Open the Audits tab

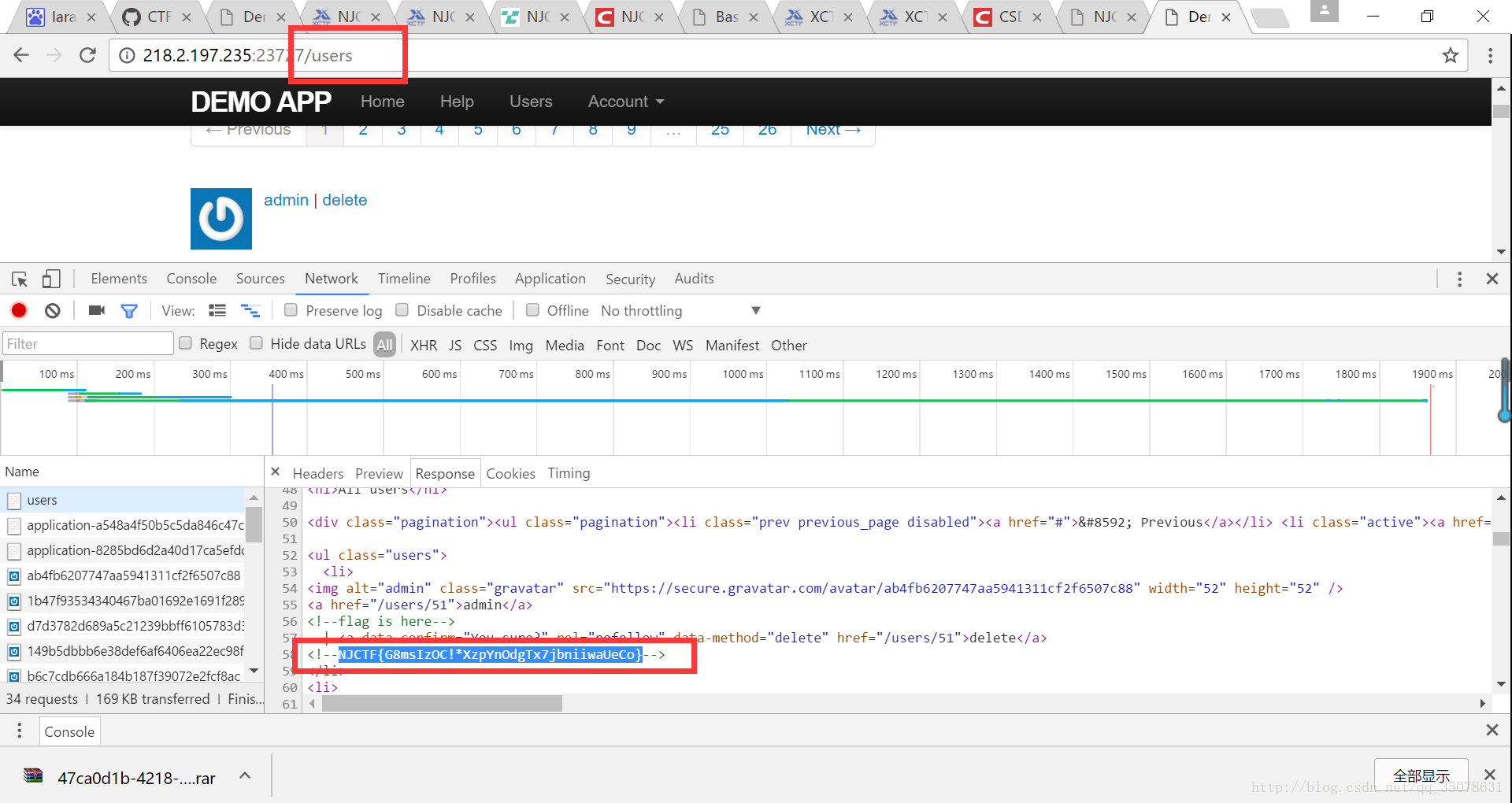pos(694,279)
